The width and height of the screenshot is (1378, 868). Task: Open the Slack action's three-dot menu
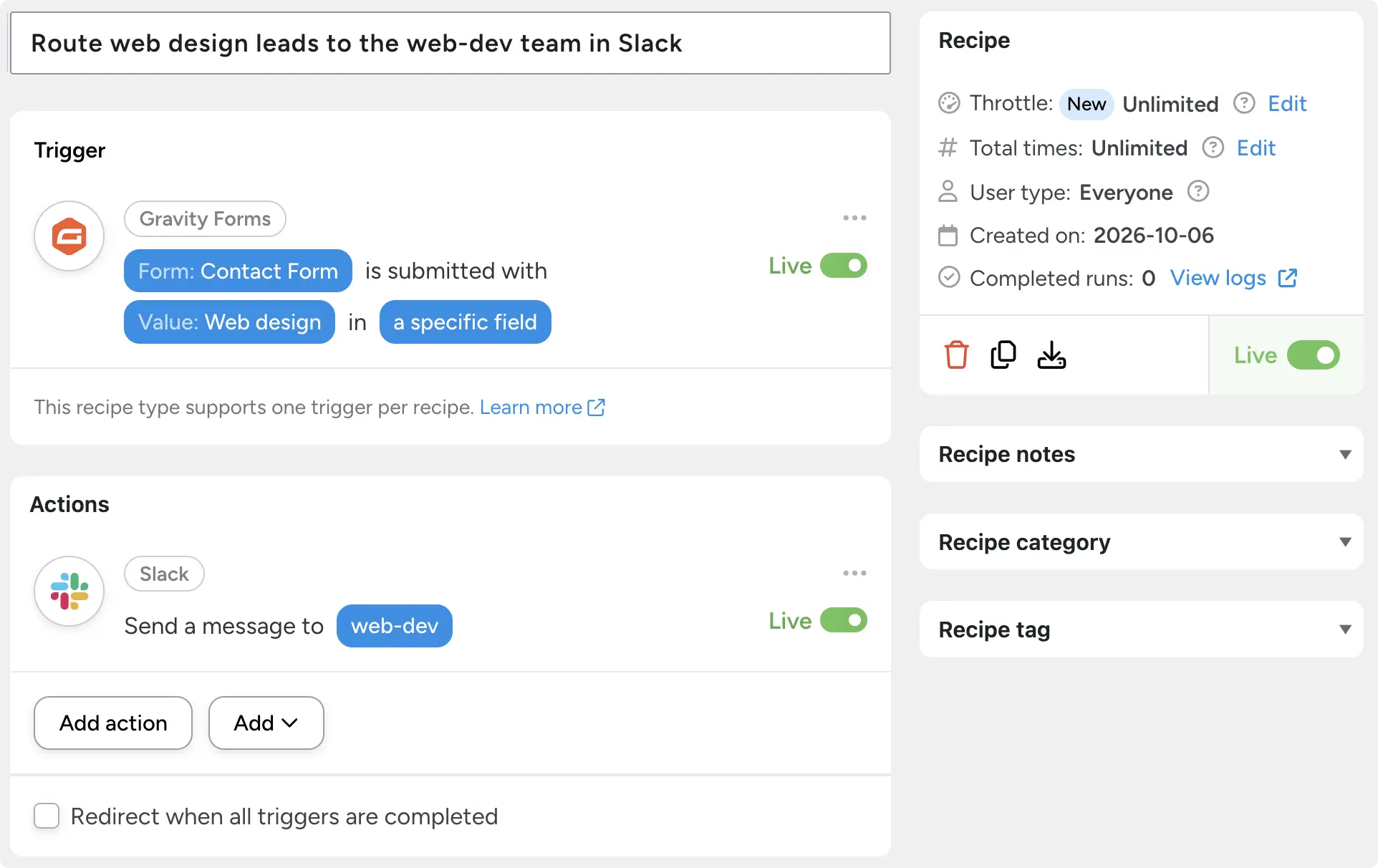click(854, 573)
